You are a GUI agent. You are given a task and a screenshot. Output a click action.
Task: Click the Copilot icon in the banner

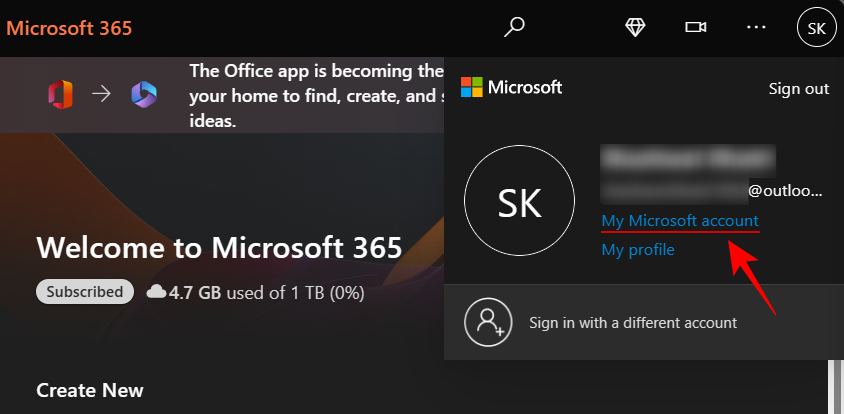(x=144, y=95)
